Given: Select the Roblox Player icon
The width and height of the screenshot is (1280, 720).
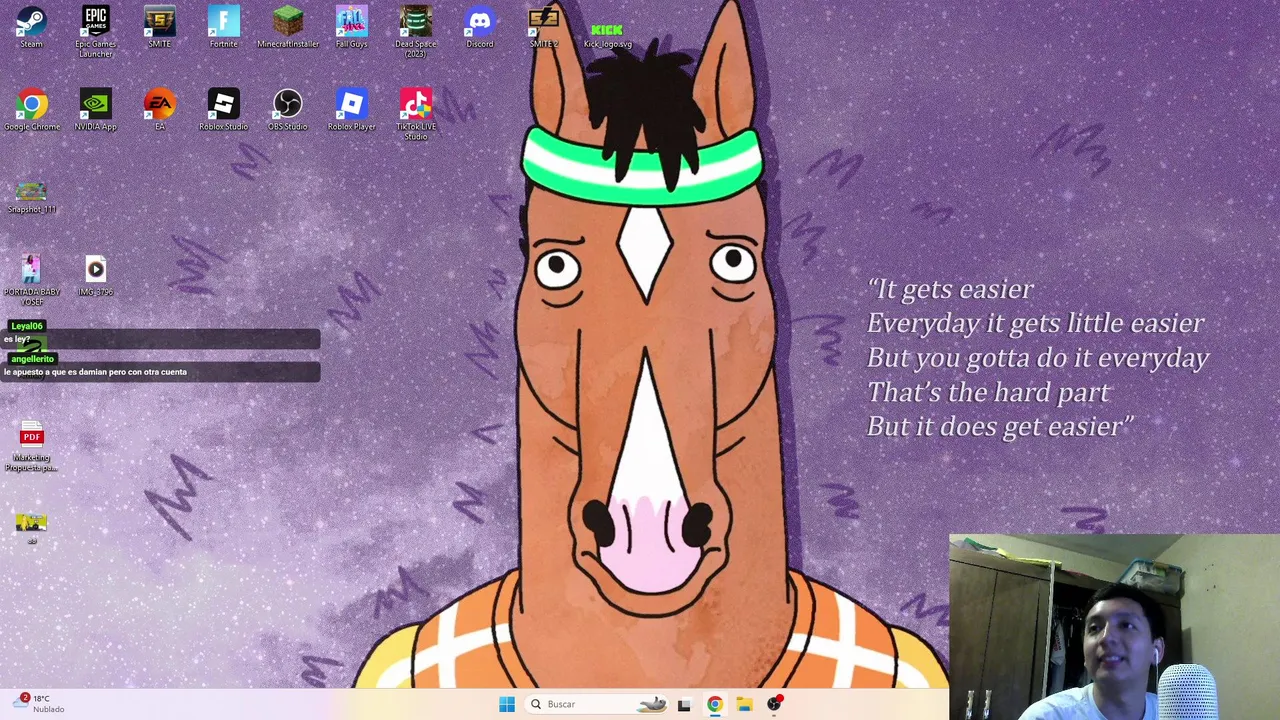Looking at the screenshot, I should click(x=351, y=110).
